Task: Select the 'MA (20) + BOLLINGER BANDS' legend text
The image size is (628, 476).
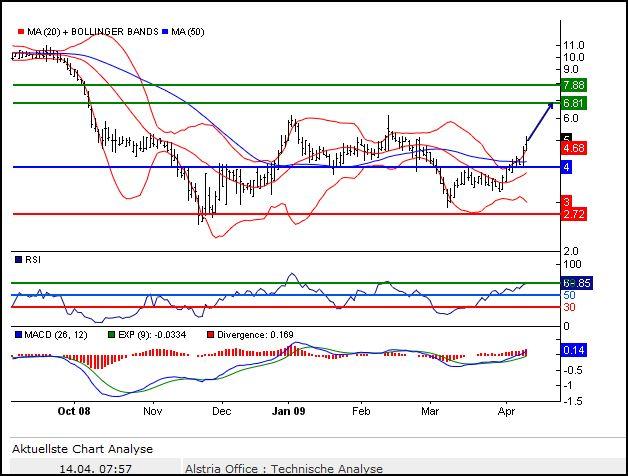Action: coord(93,32)
